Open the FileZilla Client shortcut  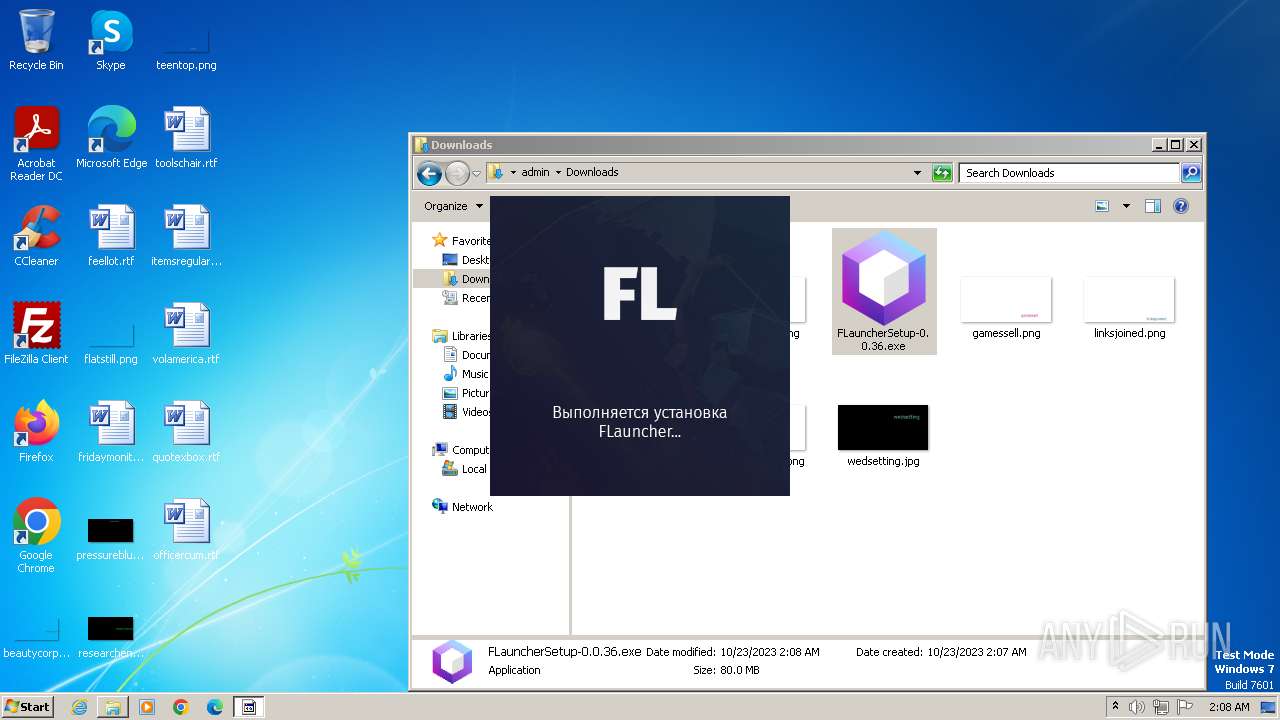pos(36,334)
